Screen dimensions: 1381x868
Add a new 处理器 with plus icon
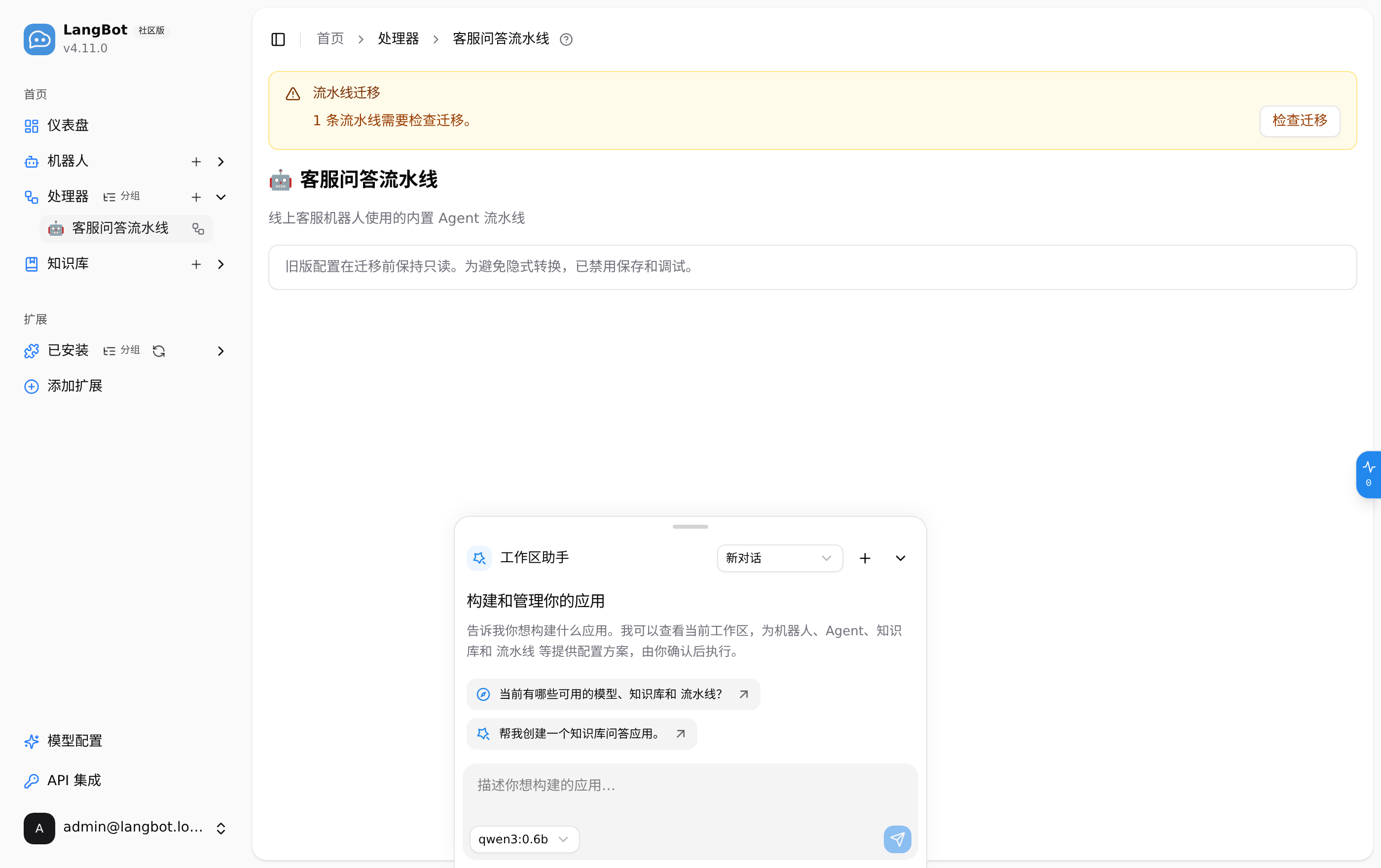tap(196, 197)
